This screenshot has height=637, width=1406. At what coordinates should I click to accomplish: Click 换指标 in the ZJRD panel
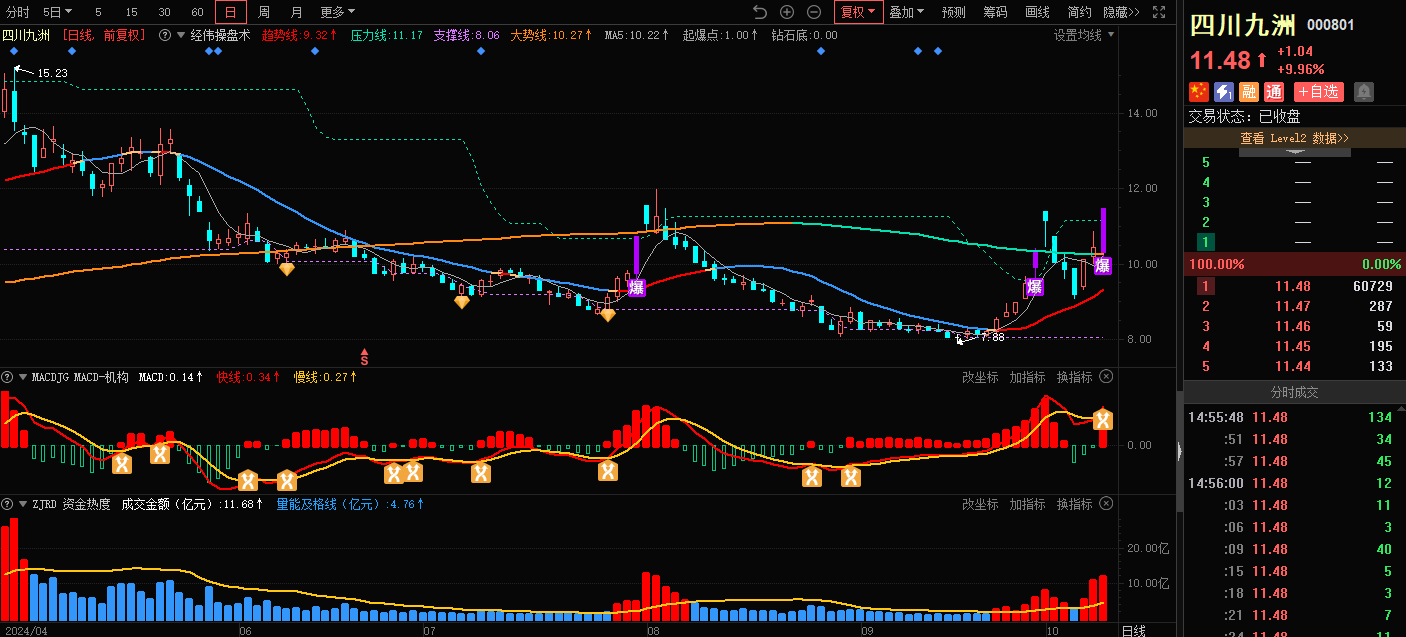(1075, 504)
